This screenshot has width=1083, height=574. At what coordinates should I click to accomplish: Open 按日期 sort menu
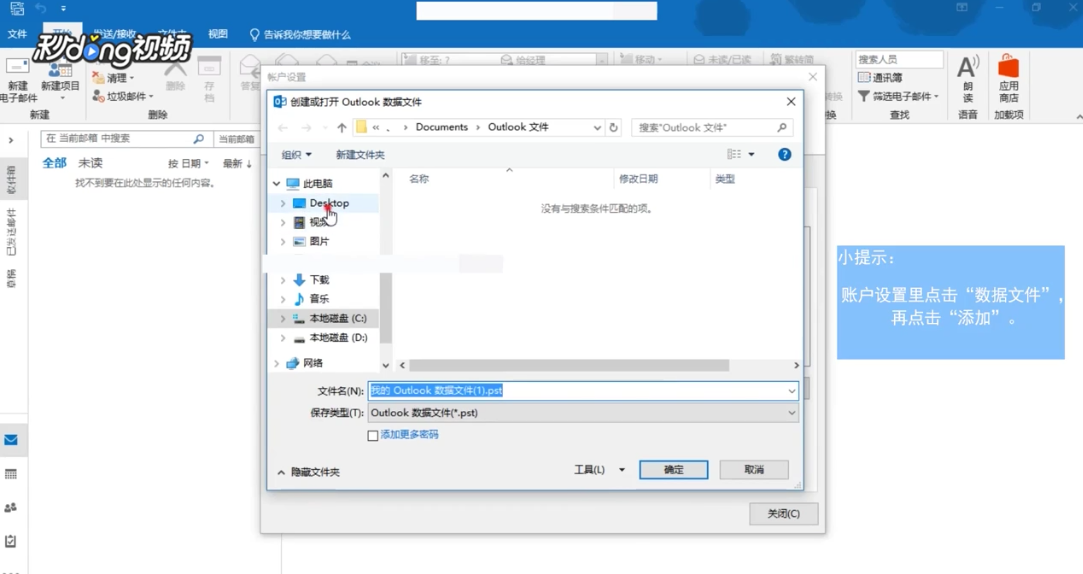pos(188,164)
